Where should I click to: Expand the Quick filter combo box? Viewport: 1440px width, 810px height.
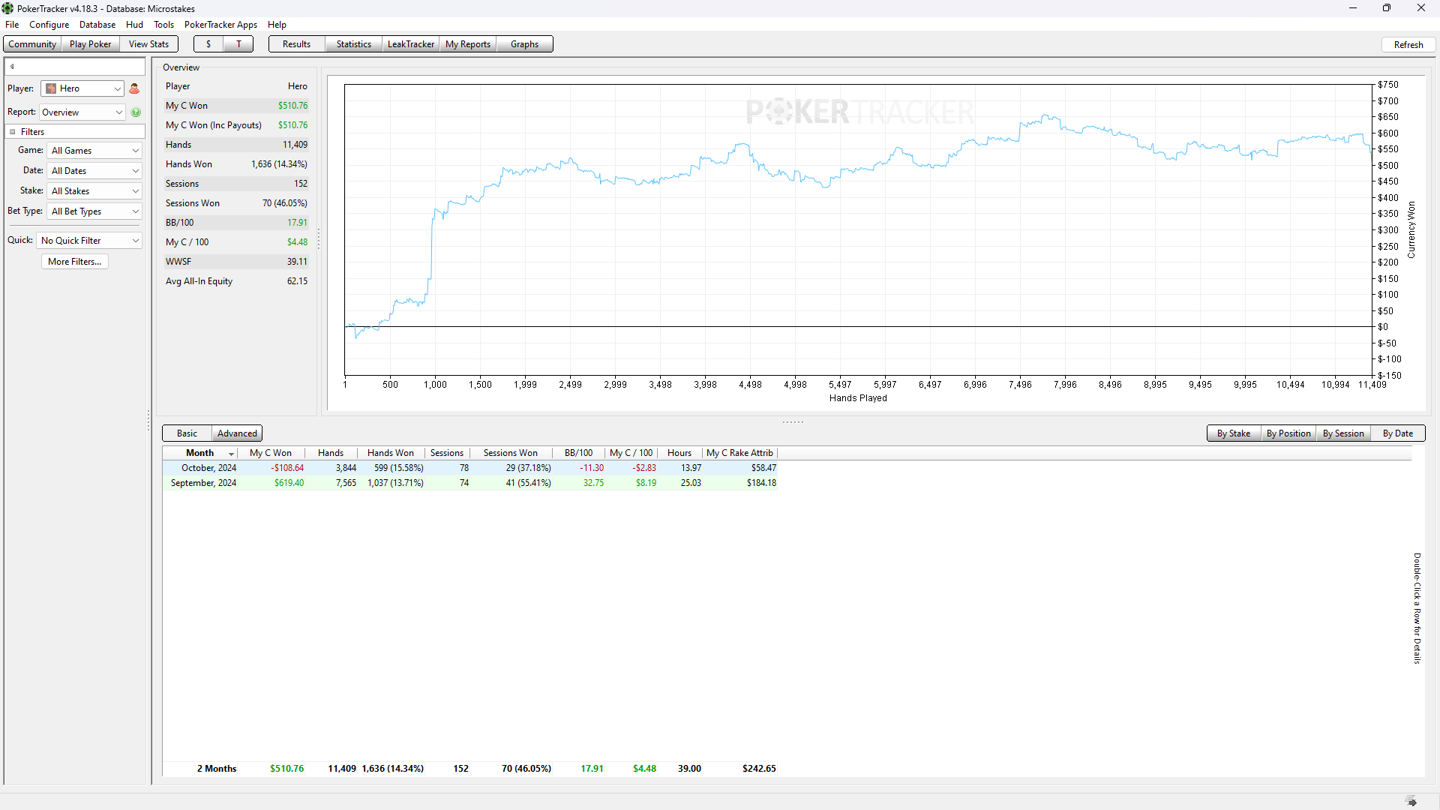[89, 241]
